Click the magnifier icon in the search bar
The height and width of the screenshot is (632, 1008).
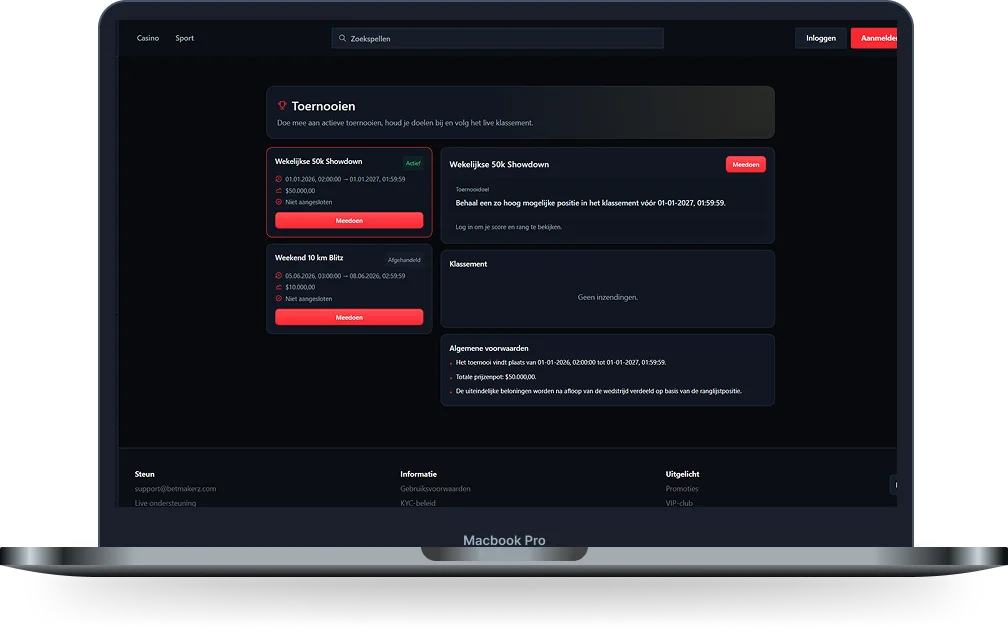(x=343, y=38)
